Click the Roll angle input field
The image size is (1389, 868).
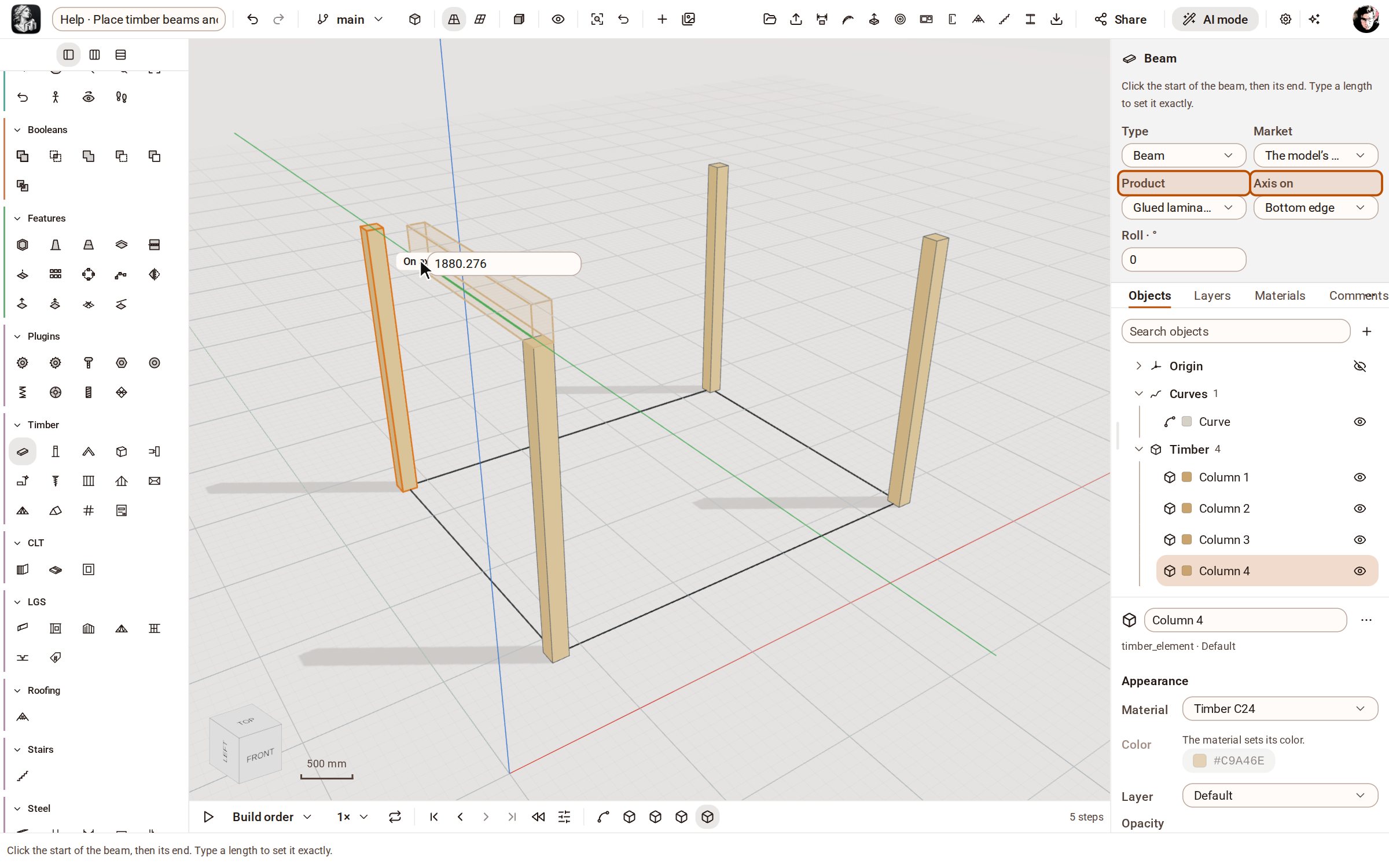pos(1184,260)
